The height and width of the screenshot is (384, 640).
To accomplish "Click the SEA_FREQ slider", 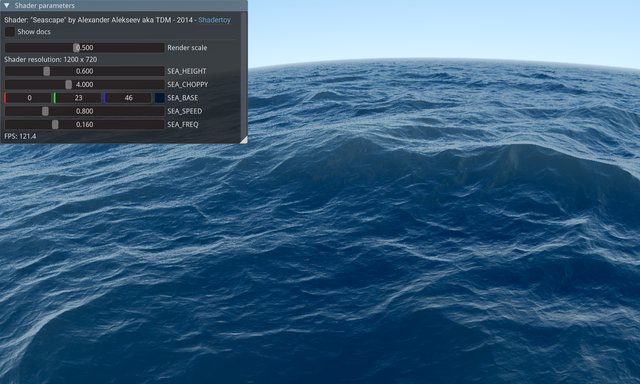I will click(84, 124).
